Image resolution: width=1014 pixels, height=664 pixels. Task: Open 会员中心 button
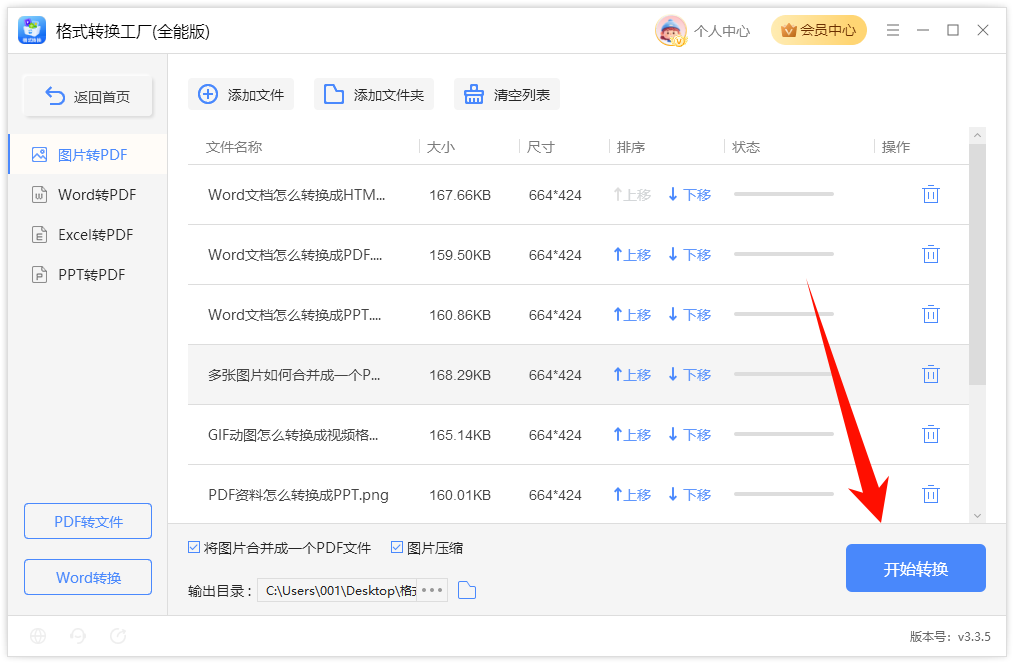pyautogui.click(x=819, y=30)
